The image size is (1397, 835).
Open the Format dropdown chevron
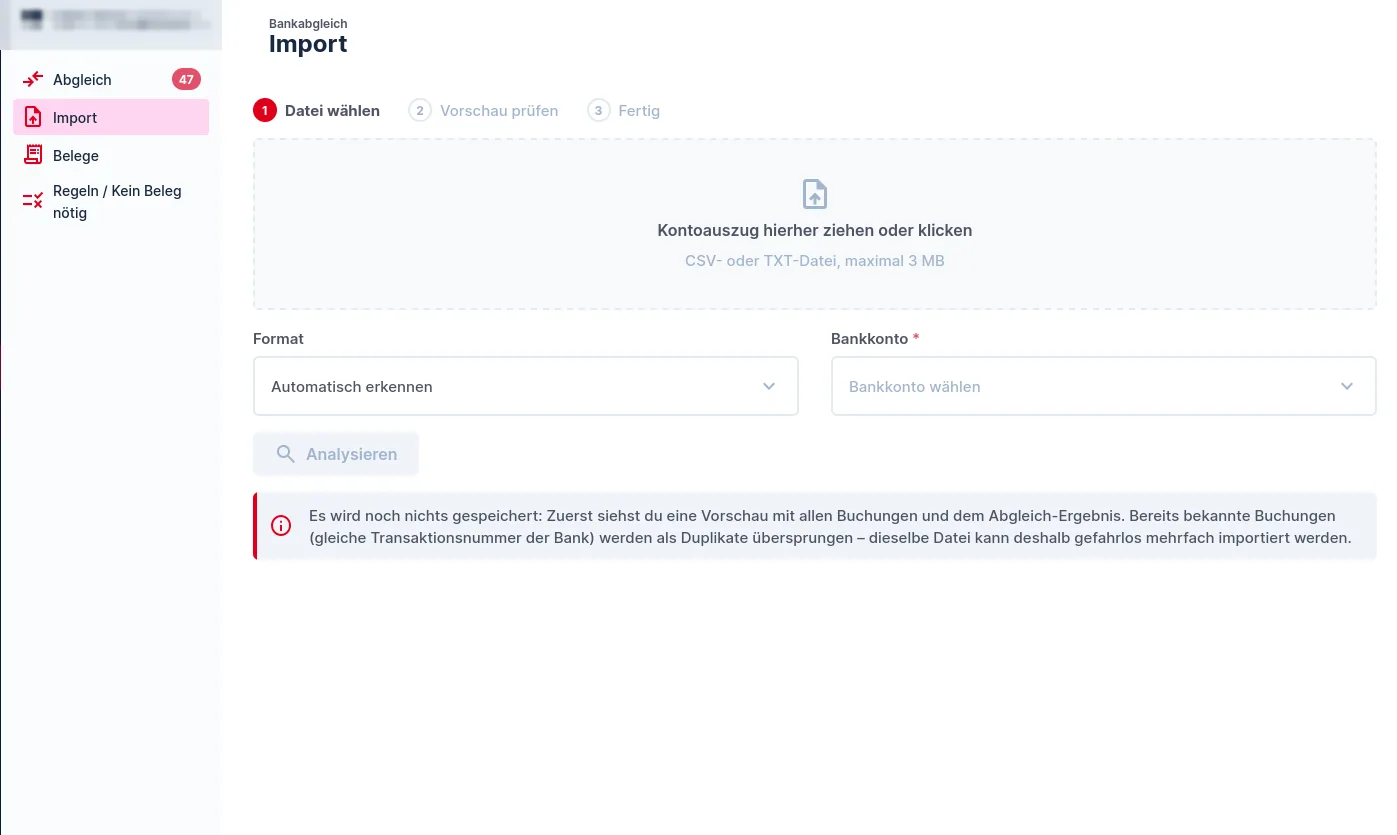pyautogui.click(x=769, y=386)
